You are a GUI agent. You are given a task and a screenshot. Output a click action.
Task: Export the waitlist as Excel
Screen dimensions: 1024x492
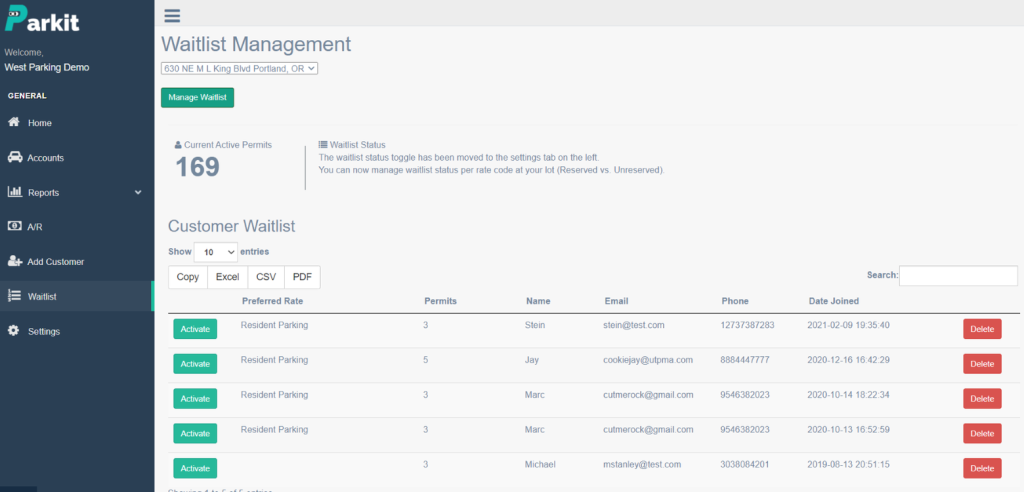coord(227,277)
